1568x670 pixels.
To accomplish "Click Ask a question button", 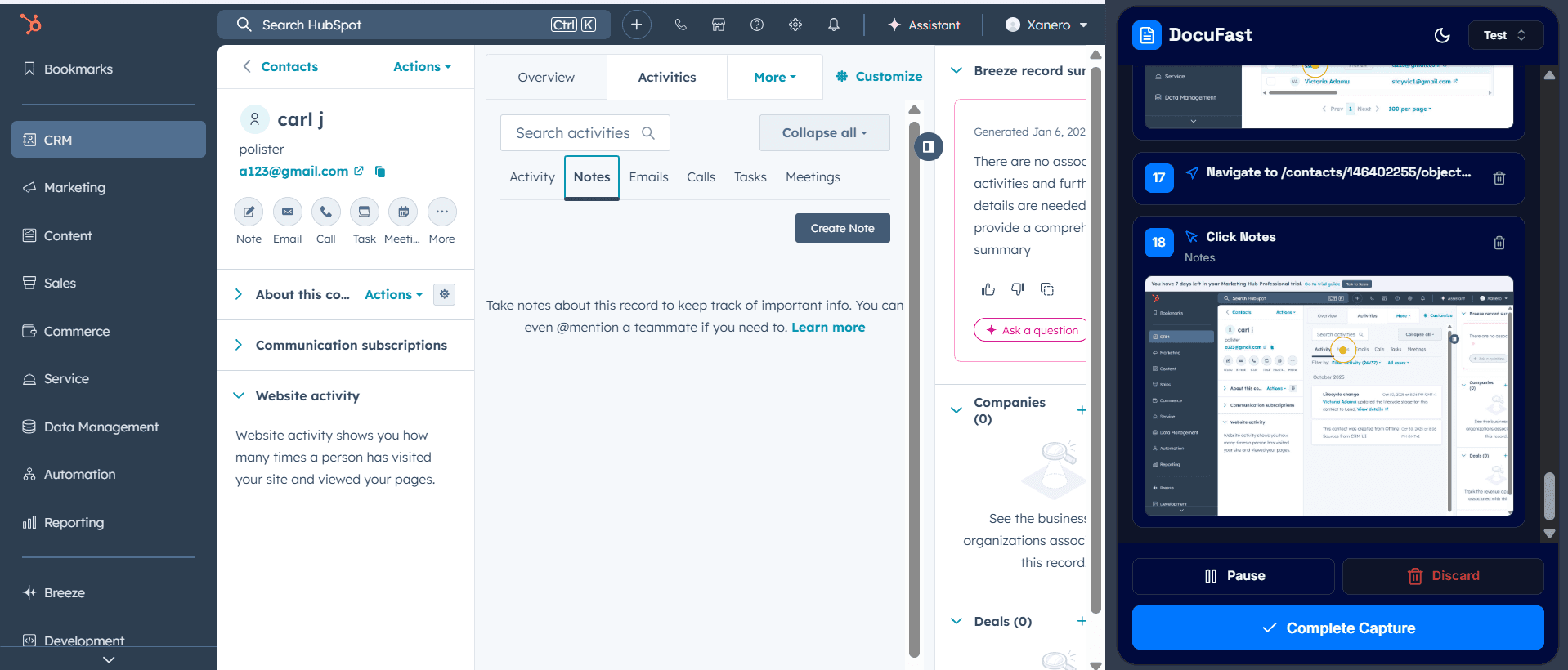I will (1032, 330).
